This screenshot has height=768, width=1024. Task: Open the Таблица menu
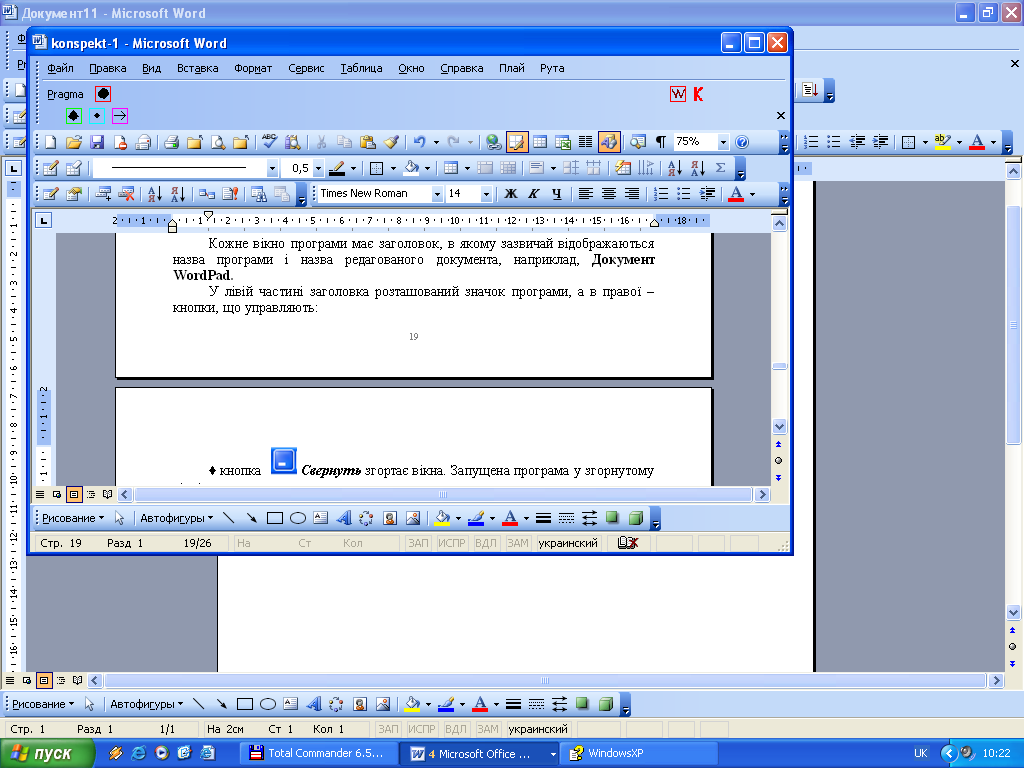point(361,68)
